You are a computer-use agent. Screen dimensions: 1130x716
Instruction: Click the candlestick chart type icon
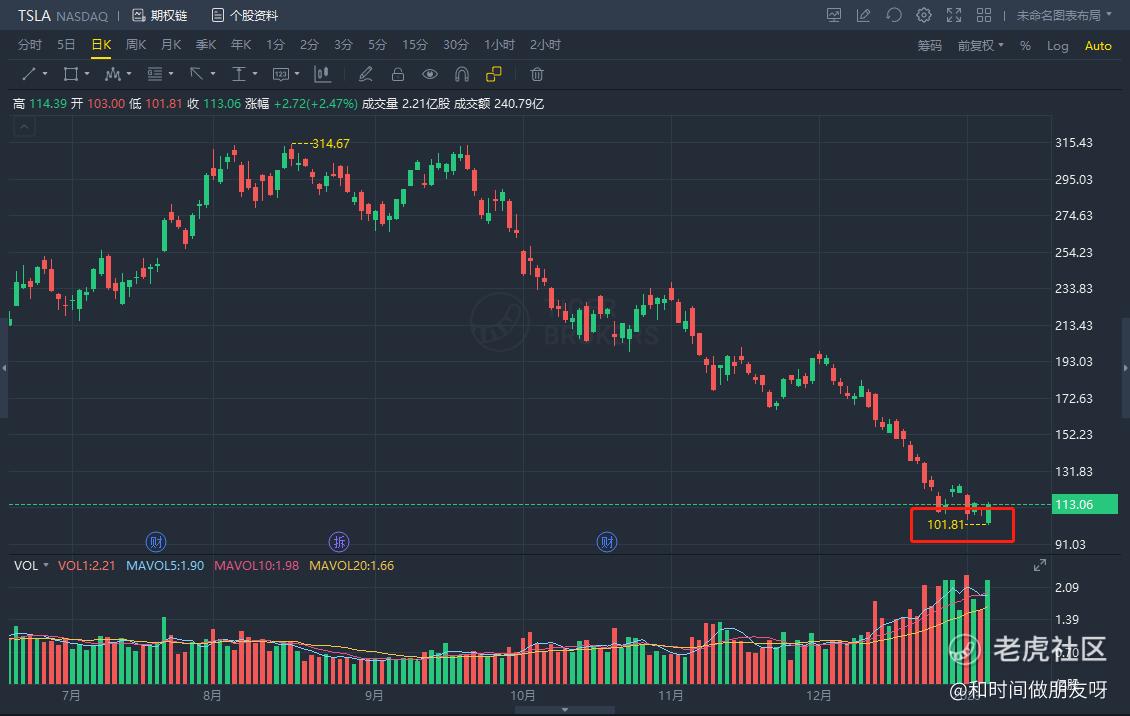322,74
